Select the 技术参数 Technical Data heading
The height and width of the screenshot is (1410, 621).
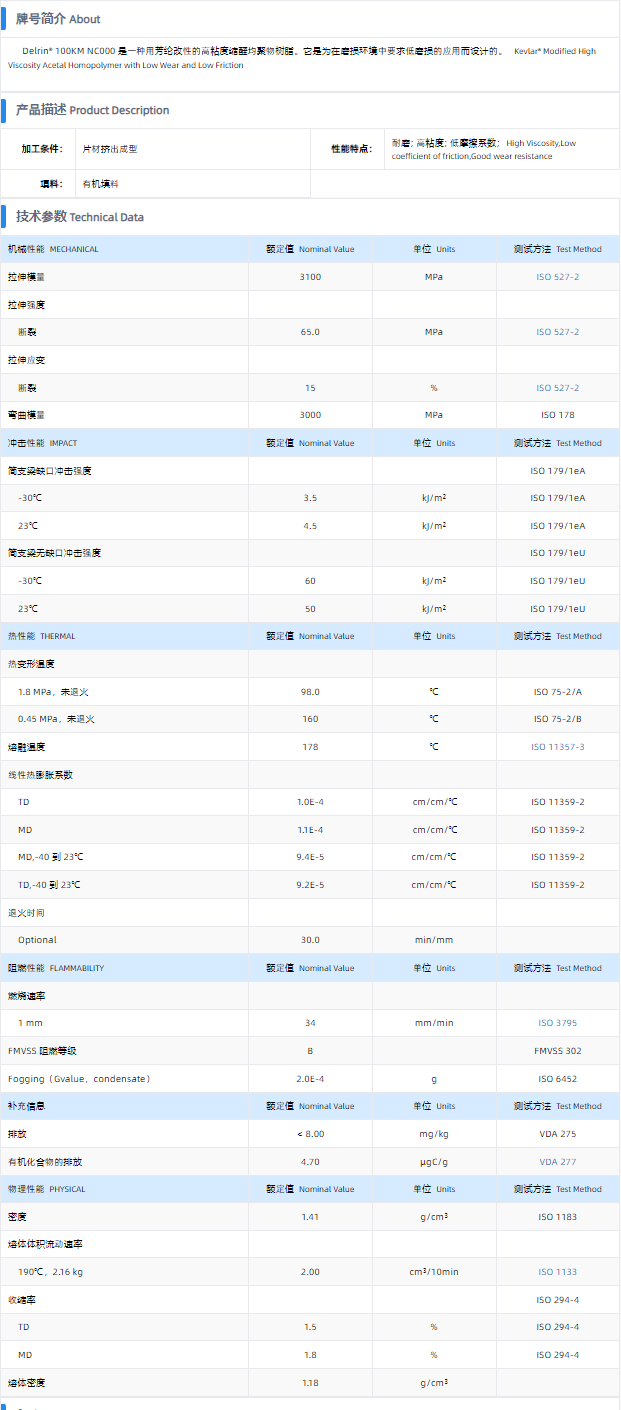(79, 217)
